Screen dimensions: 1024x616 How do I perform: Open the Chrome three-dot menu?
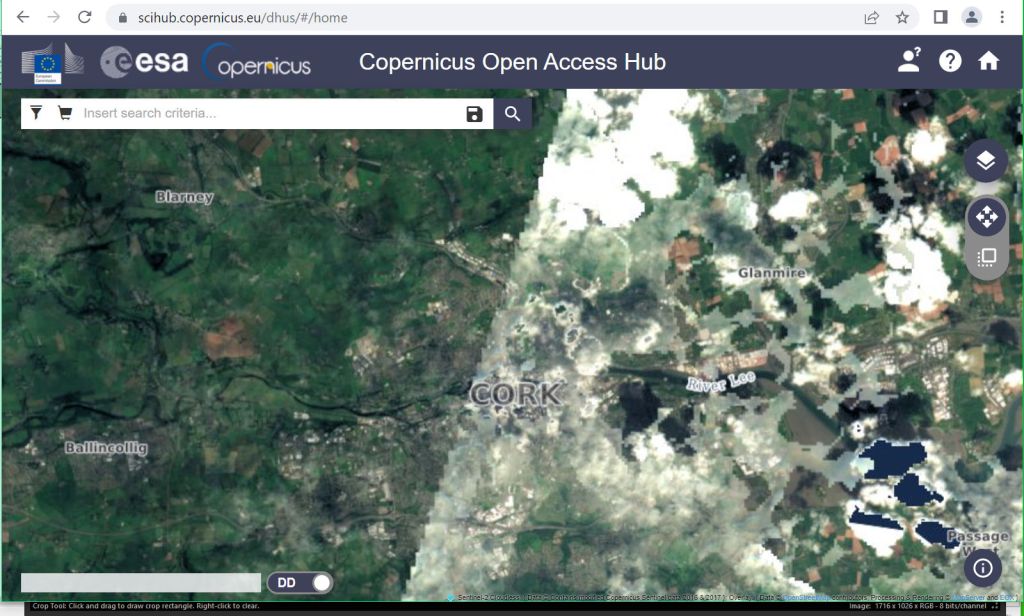click(1002, 18)
